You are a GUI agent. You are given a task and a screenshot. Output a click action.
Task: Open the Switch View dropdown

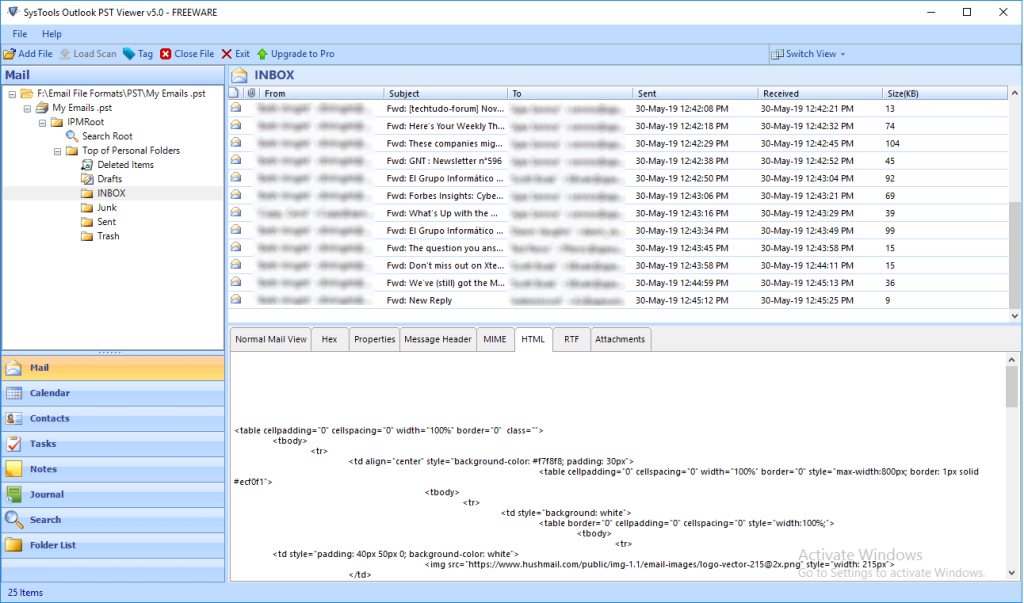click(808, 54)
